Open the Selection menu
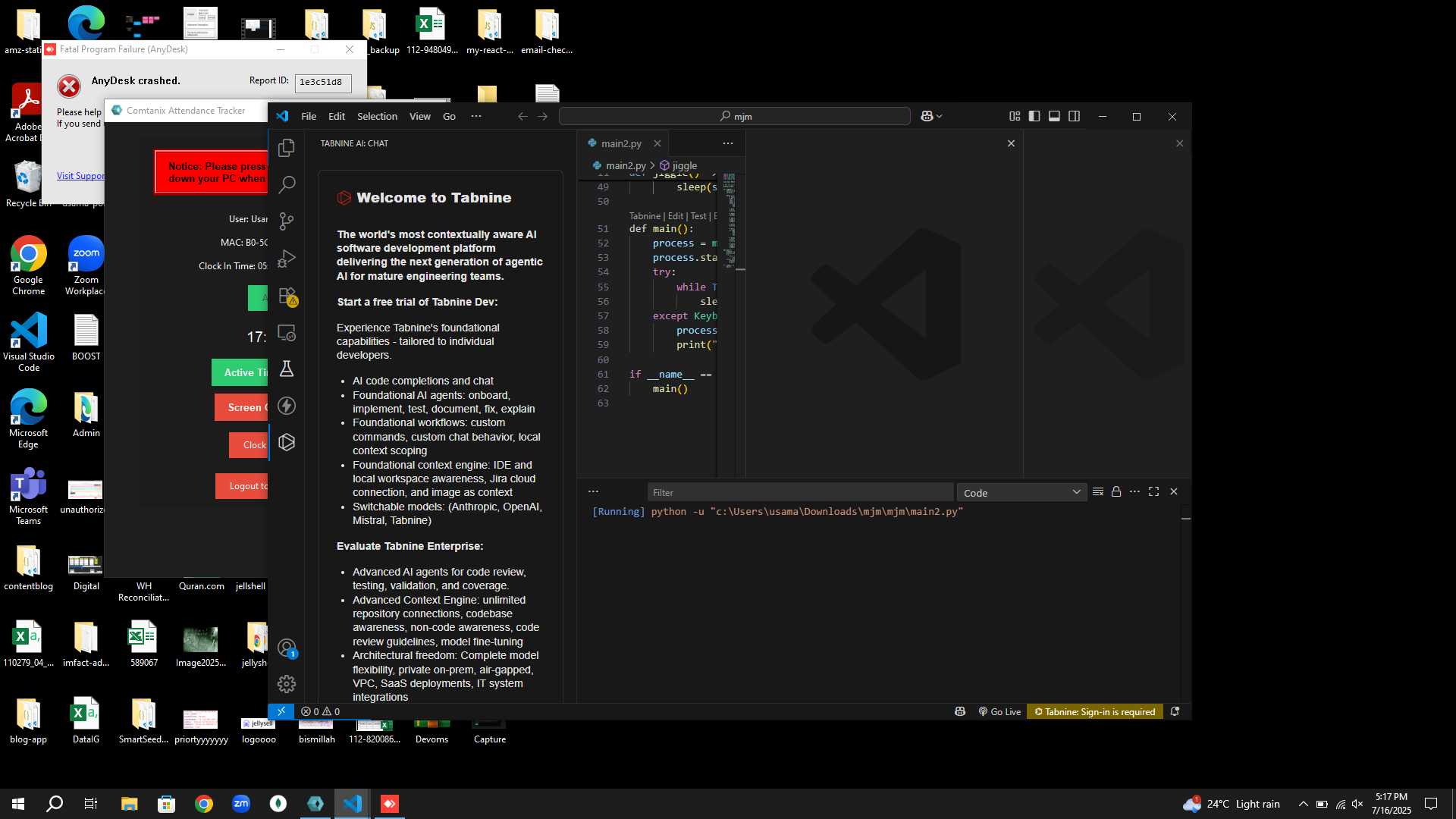The width and height of the screenshot is (1456, 819). (377, 116)
